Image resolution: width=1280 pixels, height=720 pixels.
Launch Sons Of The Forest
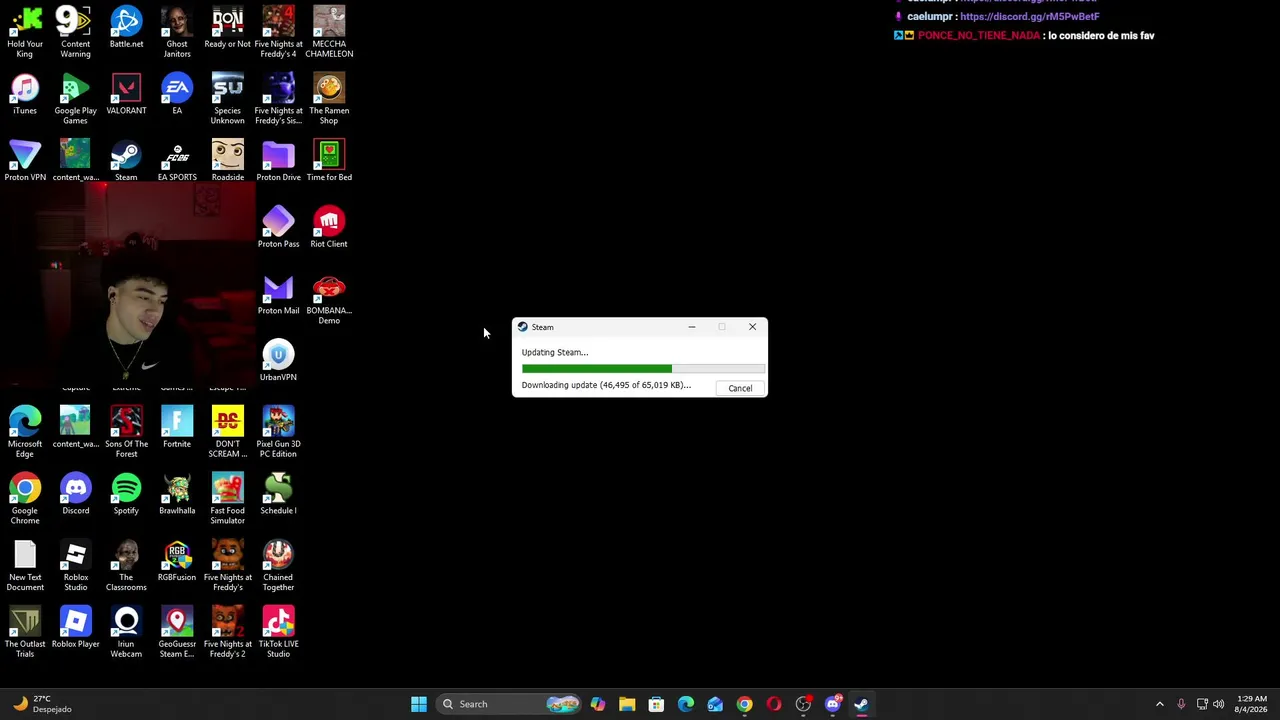click(126, 432)
